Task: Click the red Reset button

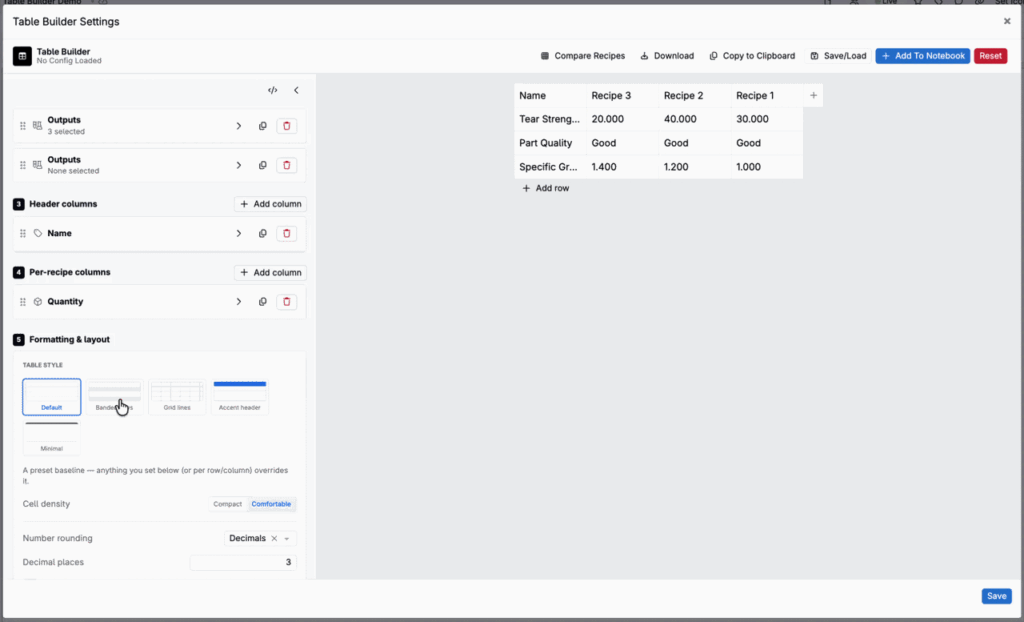Action: [x=990, y=56]
